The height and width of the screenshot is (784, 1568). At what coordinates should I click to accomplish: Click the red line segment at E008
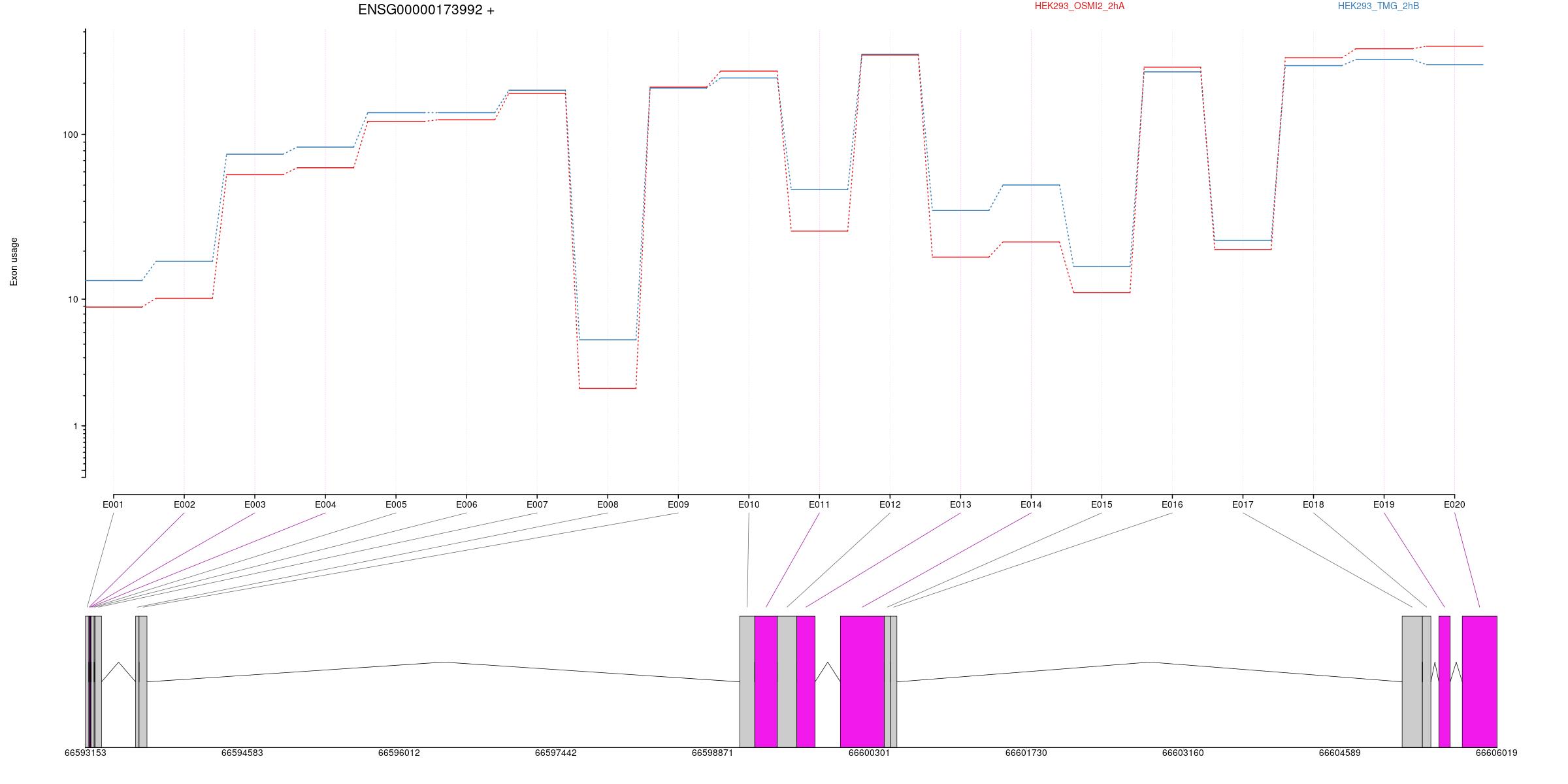pyautogui.click(x=608, y=388)
